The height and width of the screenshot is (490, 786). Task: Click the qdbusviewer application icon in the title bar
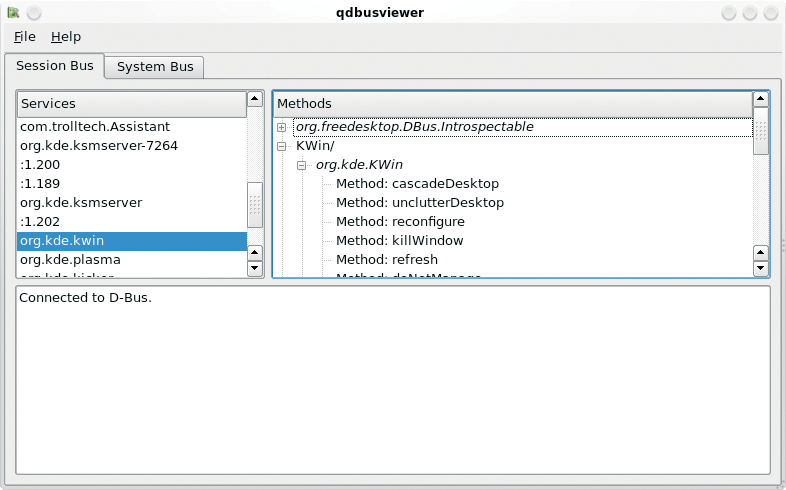tap(14, 13)
